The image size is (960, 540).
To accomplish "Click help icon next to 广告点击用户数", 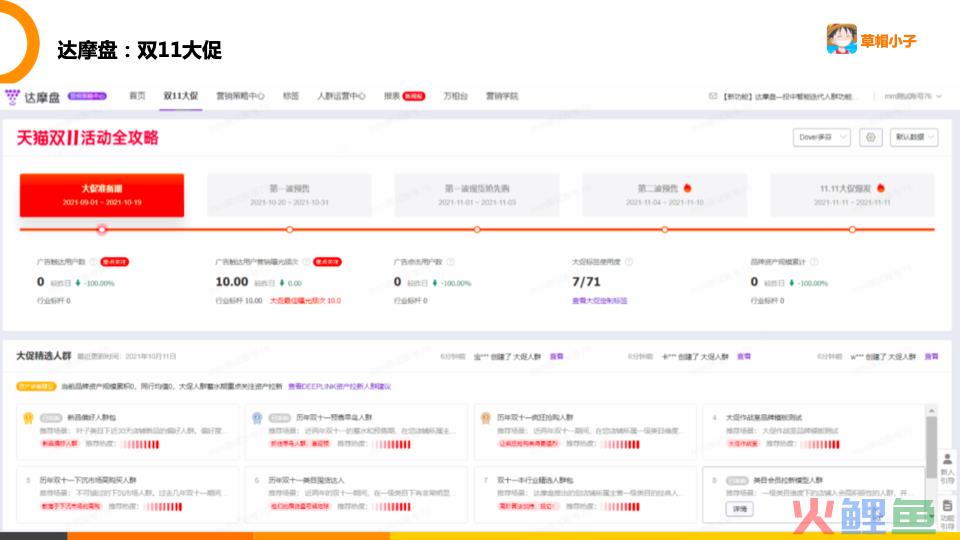I will pyautogui.click(x=451, y=262).
